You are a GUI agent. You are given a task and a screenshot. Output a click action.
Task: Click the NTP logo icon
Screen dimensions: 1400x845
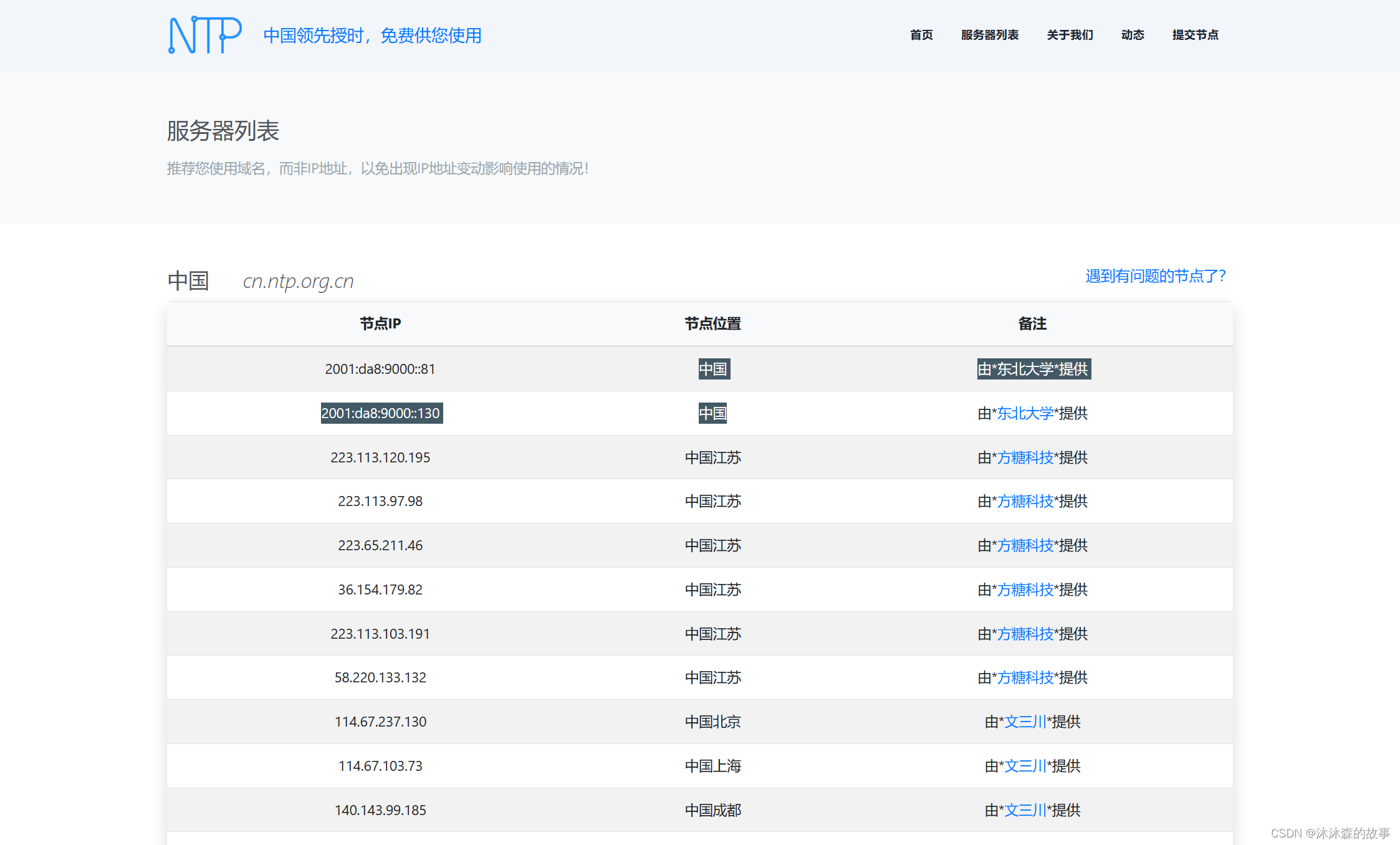point(204,35)
